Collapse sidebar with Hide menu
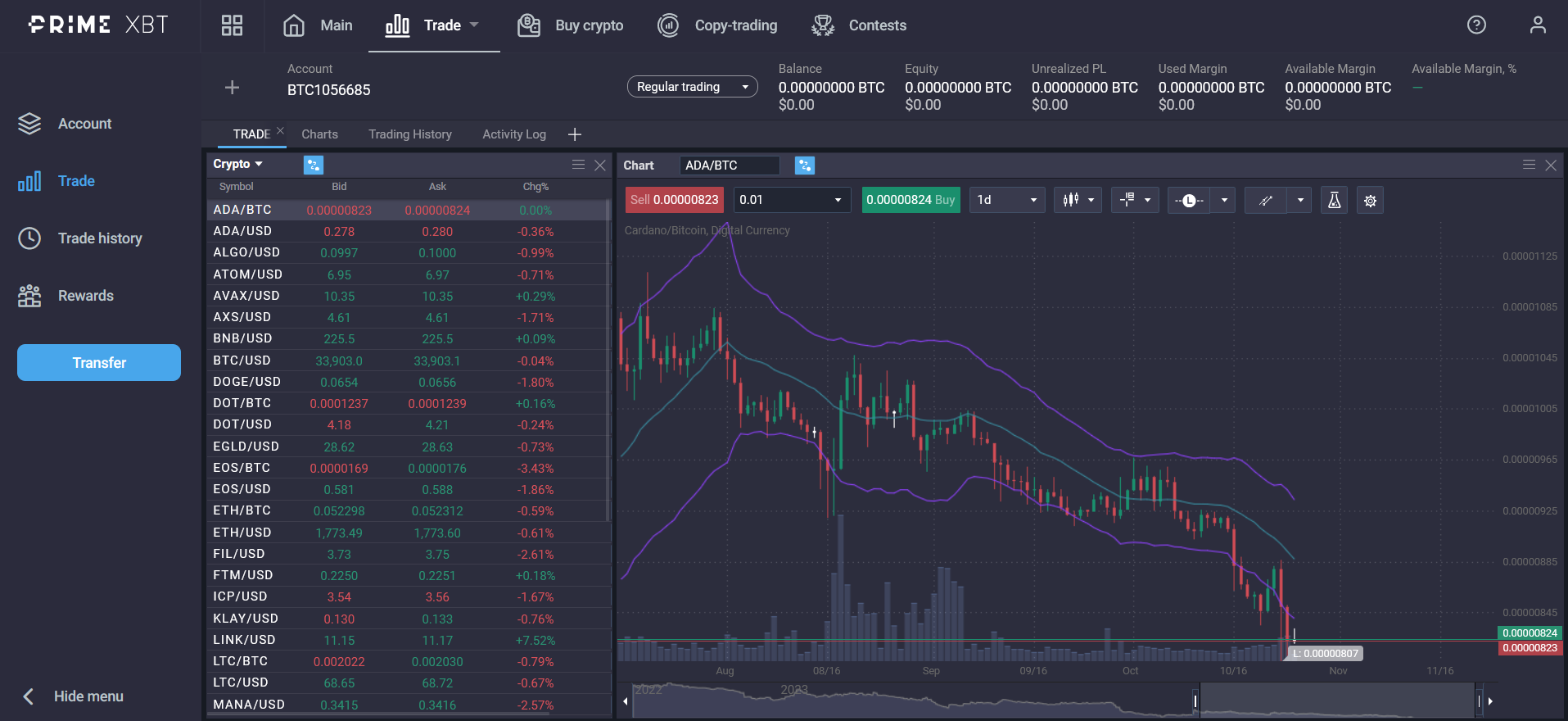 coord(73,696)
